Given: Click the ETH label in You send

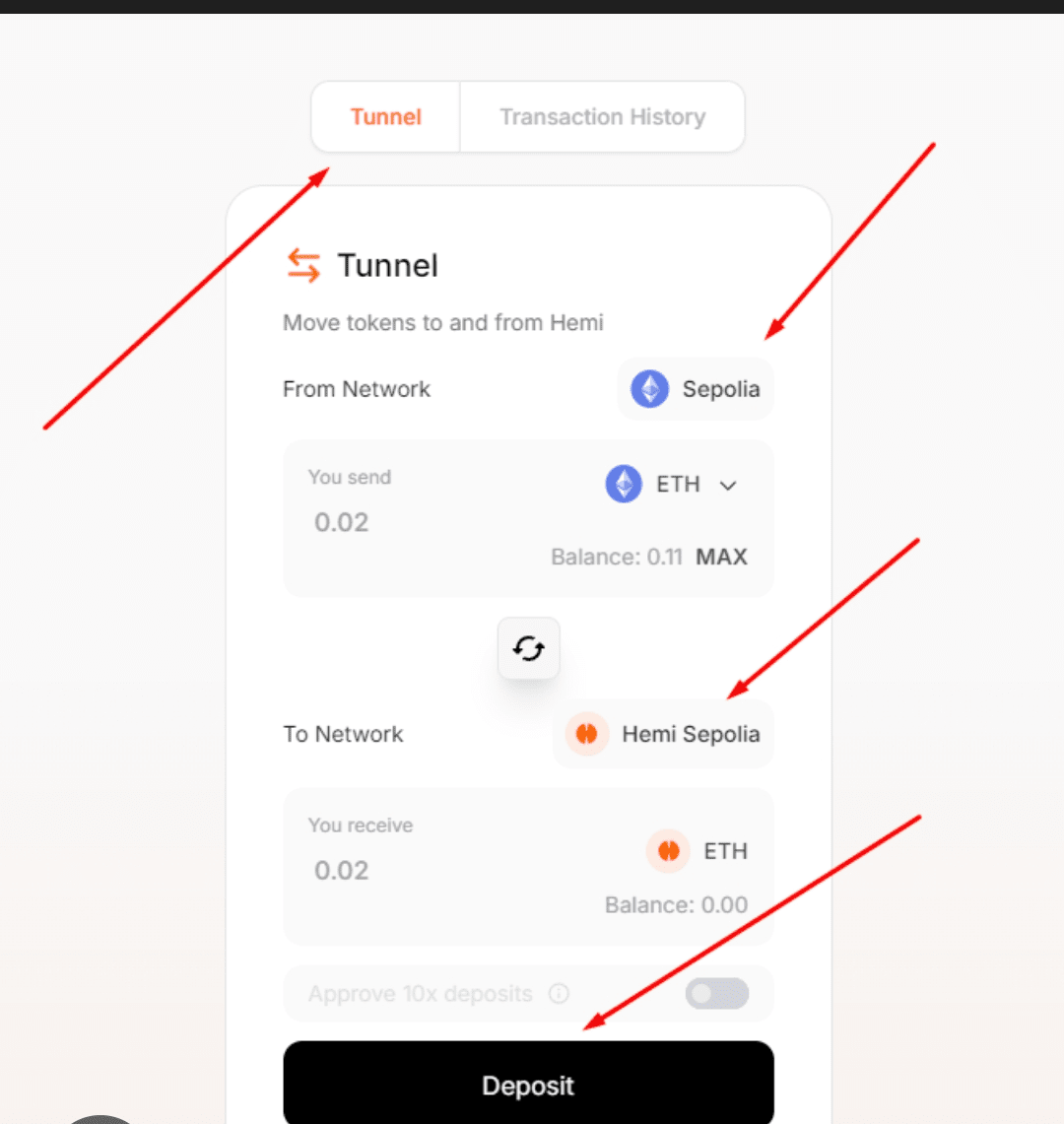Looking at the screenshot, I should click(x=678, y=484).
